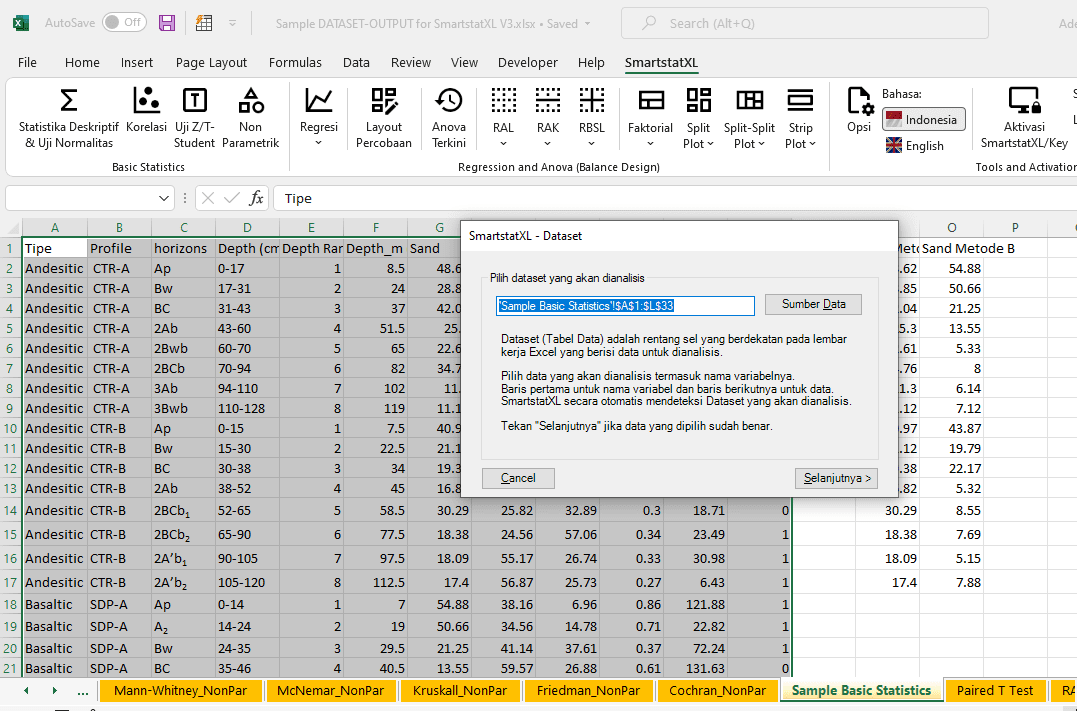This screenshot has width=1077, height=711.
Task: Switch to Paired T Test sheet
Action: pos(994,690)
